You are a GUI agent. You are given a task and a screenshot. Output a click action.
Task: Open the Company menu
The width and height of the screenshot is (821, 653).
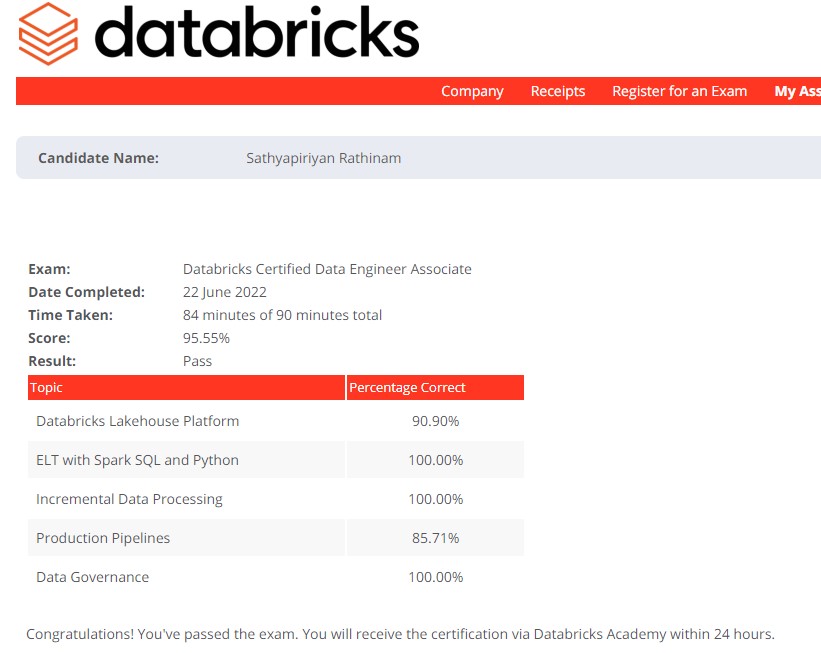click(472, 91)
